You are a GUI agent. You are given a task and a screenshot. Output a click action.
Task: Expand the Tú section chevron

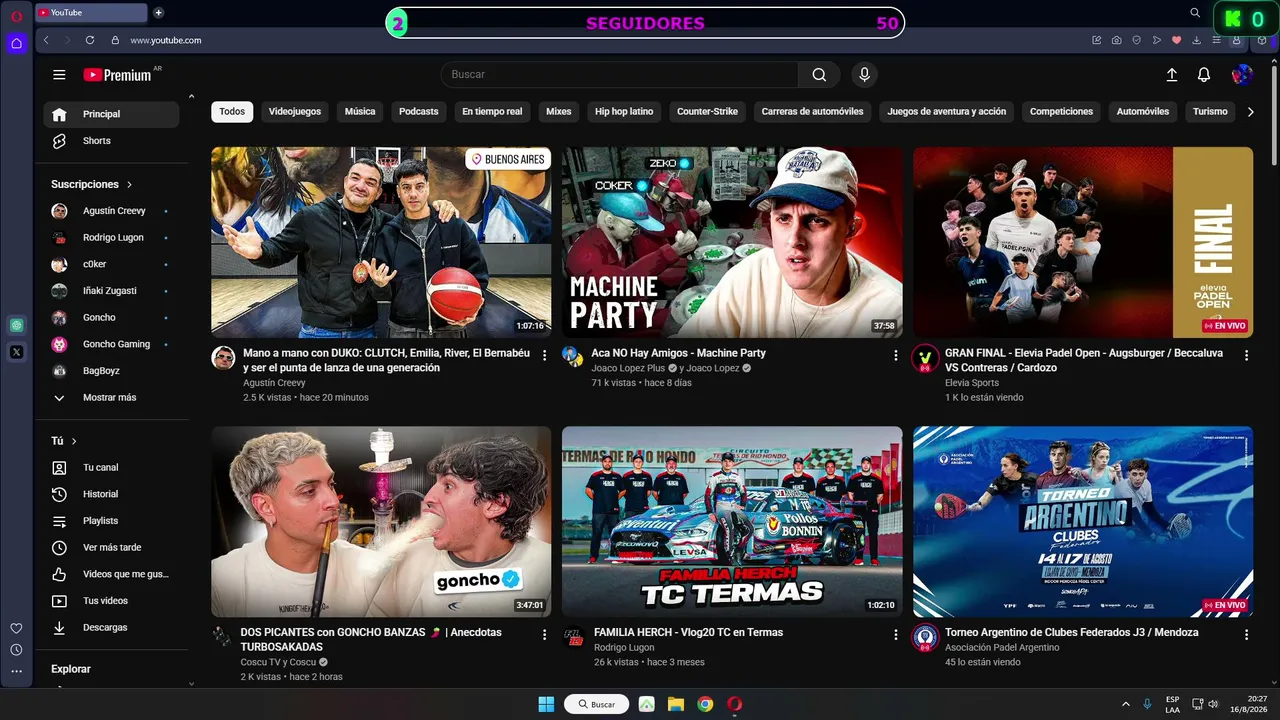74,441
